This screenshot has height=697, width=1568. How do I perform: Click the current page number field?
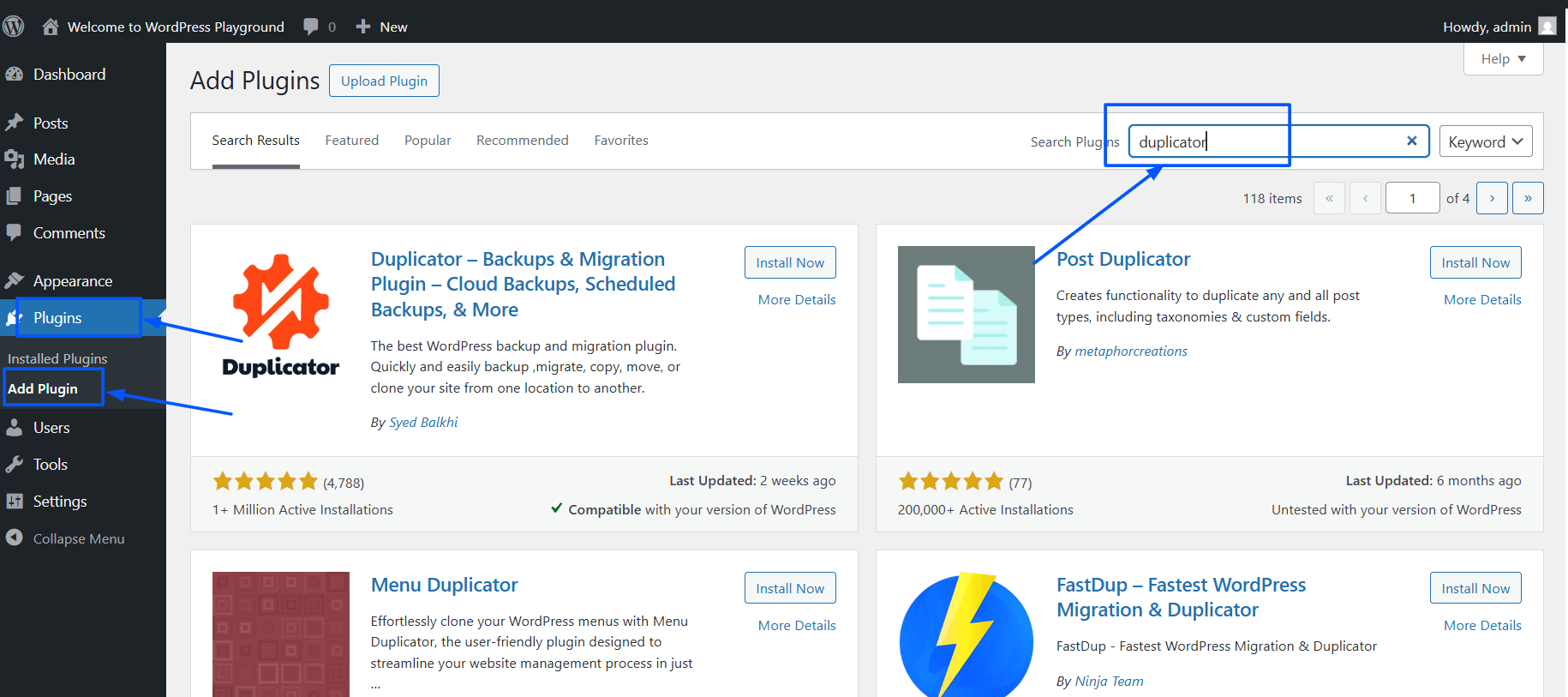tap(1413, 198)
